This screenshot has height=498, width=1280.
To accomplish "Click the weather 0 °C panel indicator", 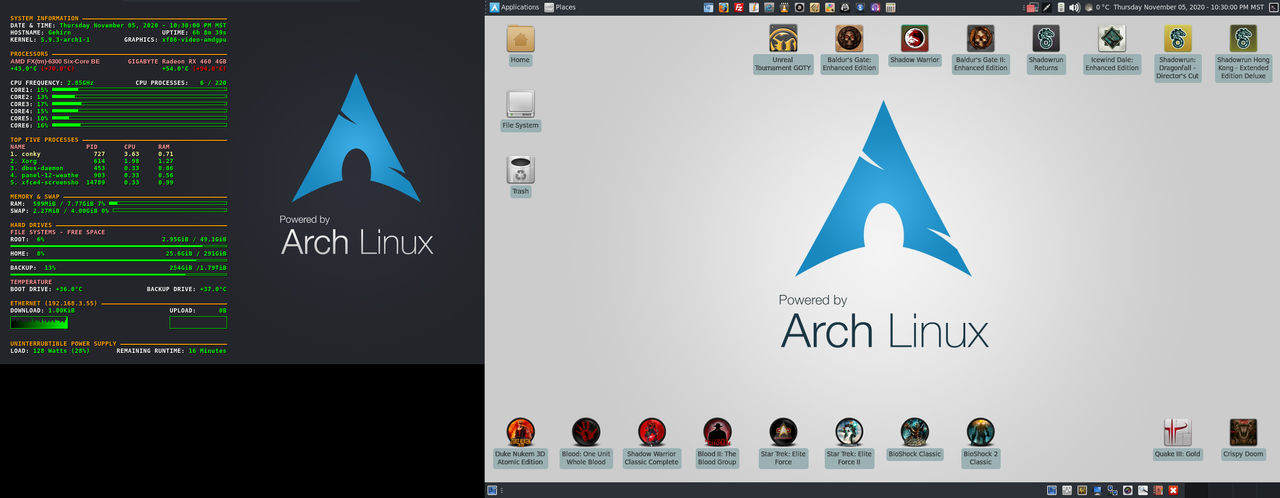I will (1096, 7).
